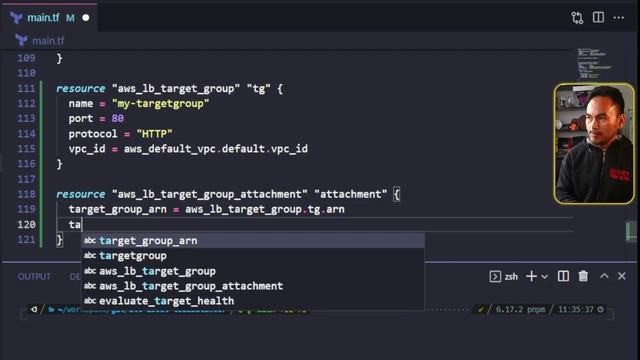Click line number 111 in the gutter
The width and height of the screenshot is (640, 360).
point(27,89)
